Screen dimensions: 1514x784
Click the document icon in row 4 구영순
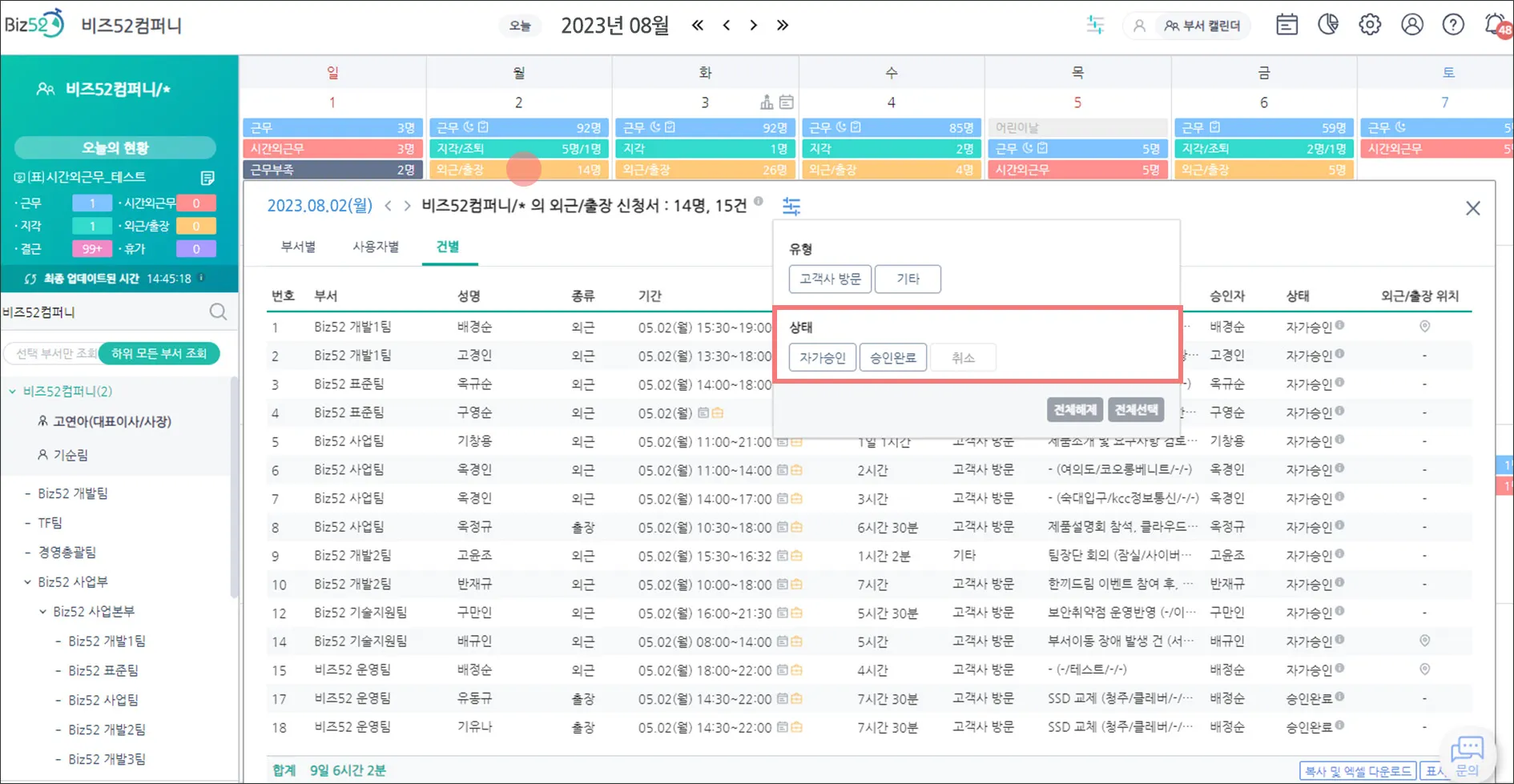pos(703,413)
